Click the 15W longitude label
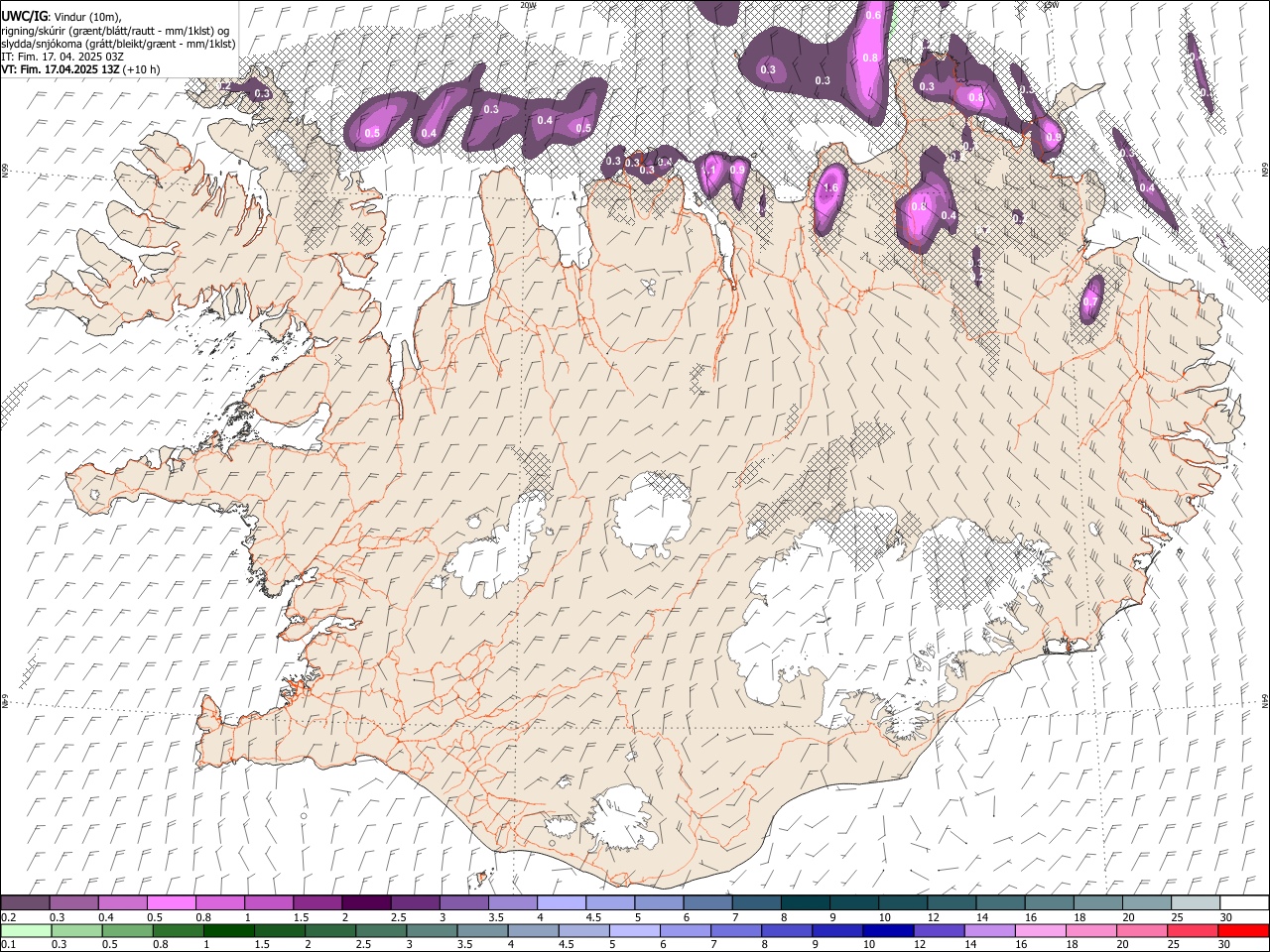 point(1052,5)
